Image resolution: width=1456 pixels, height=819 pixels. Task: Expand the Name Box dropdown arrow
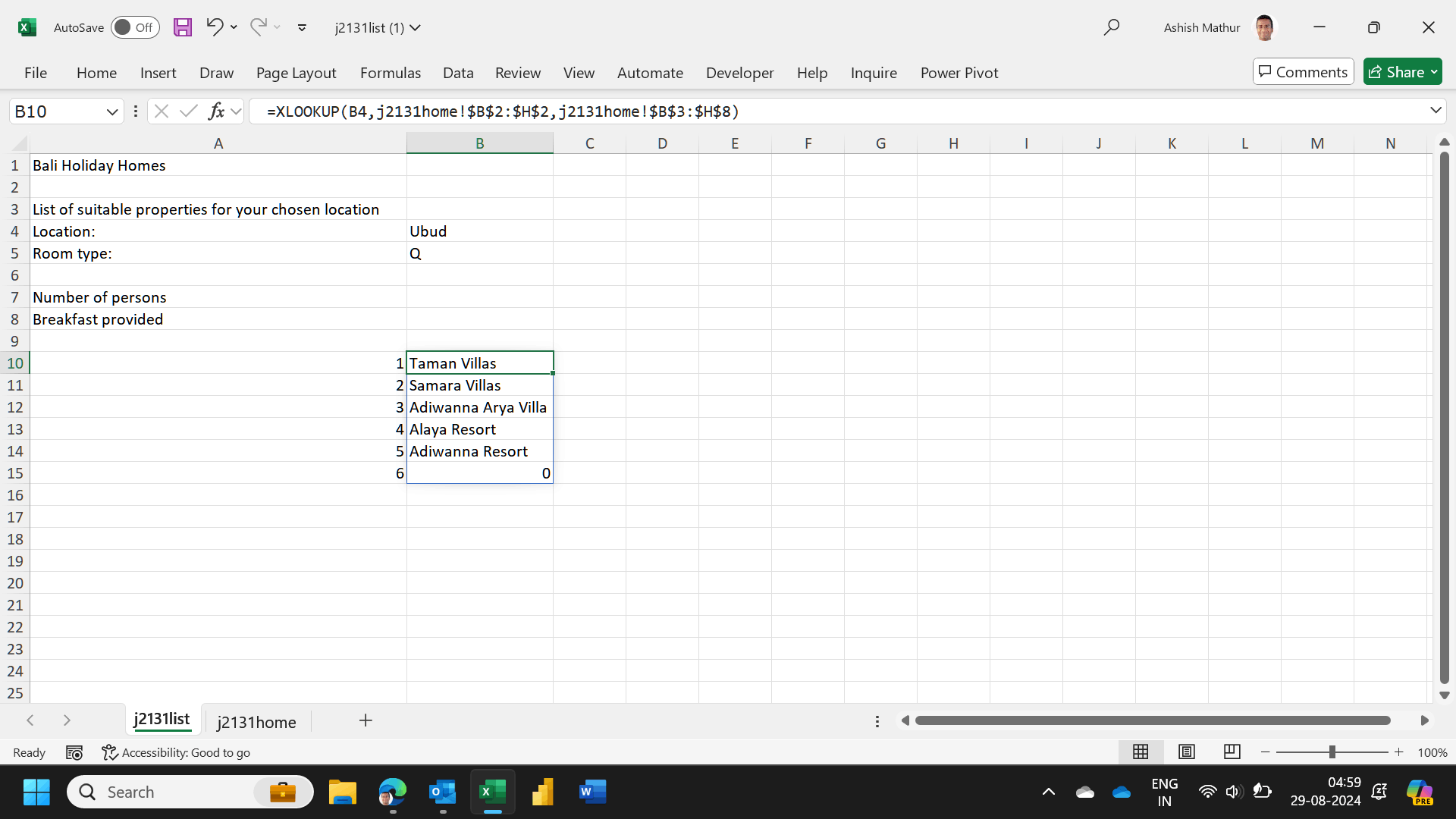tap(112, 111)
